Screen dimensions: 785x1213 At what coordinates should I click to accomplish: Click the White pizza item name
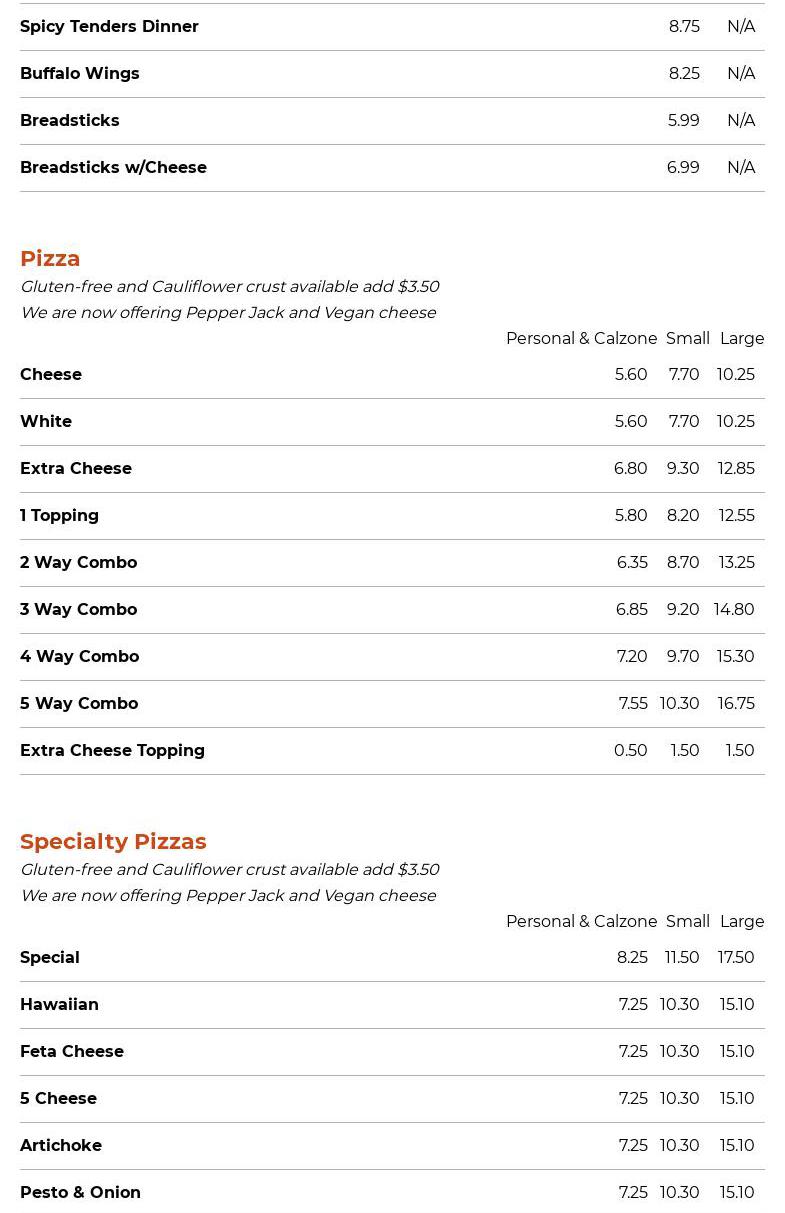[46, 421]
